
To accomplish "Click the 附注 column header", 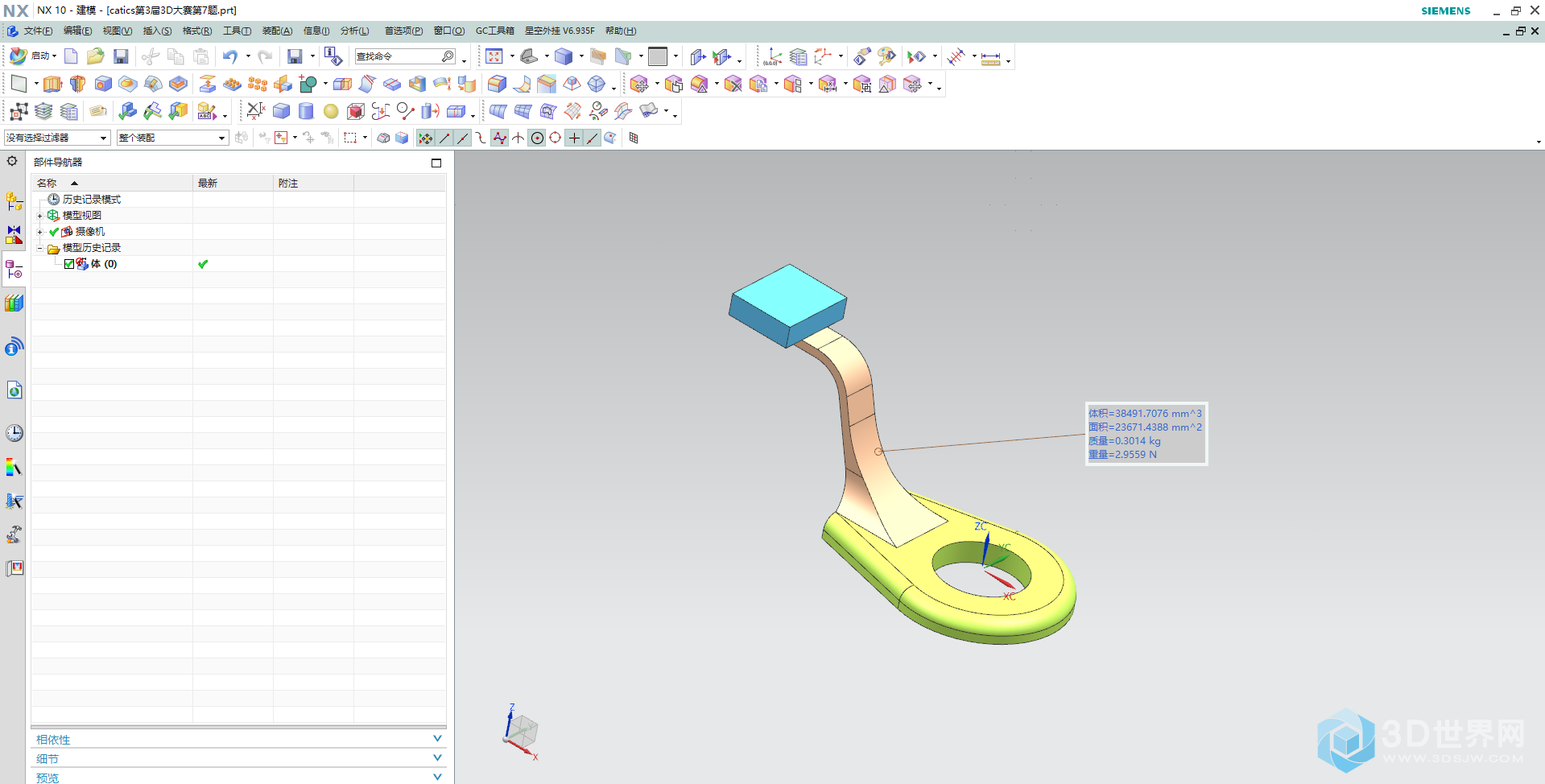I will (313, 184).
